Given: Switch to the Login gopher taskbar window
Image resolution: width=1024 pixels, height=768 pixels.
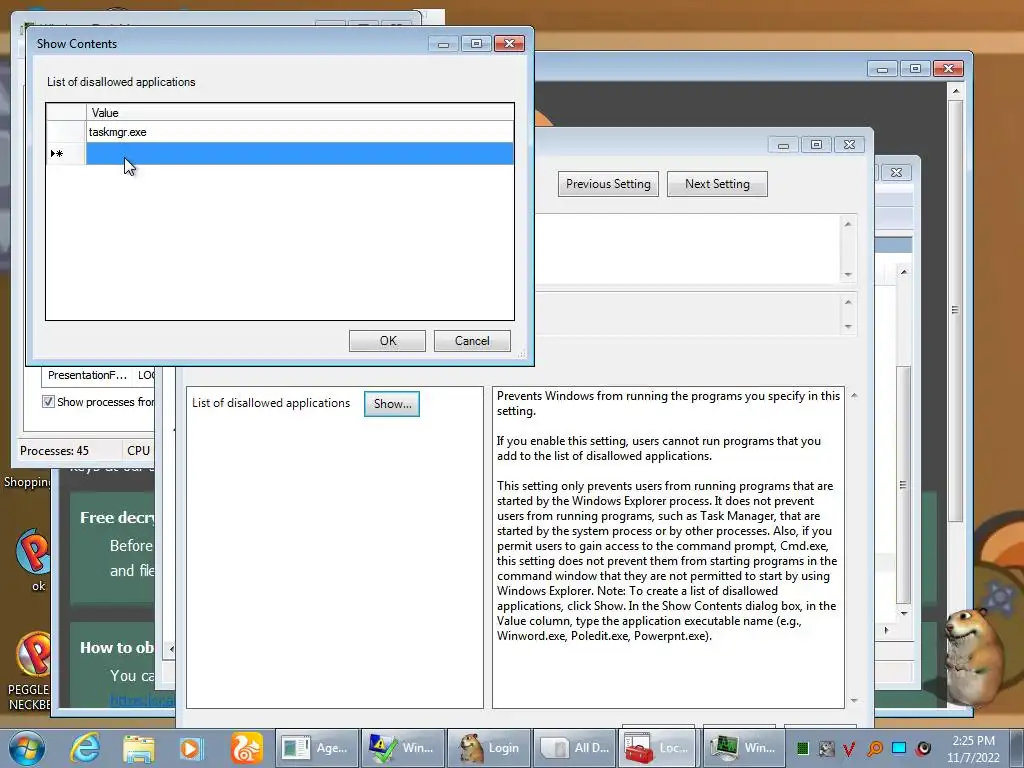Looking at the screenshot, I should click(489, 748).
